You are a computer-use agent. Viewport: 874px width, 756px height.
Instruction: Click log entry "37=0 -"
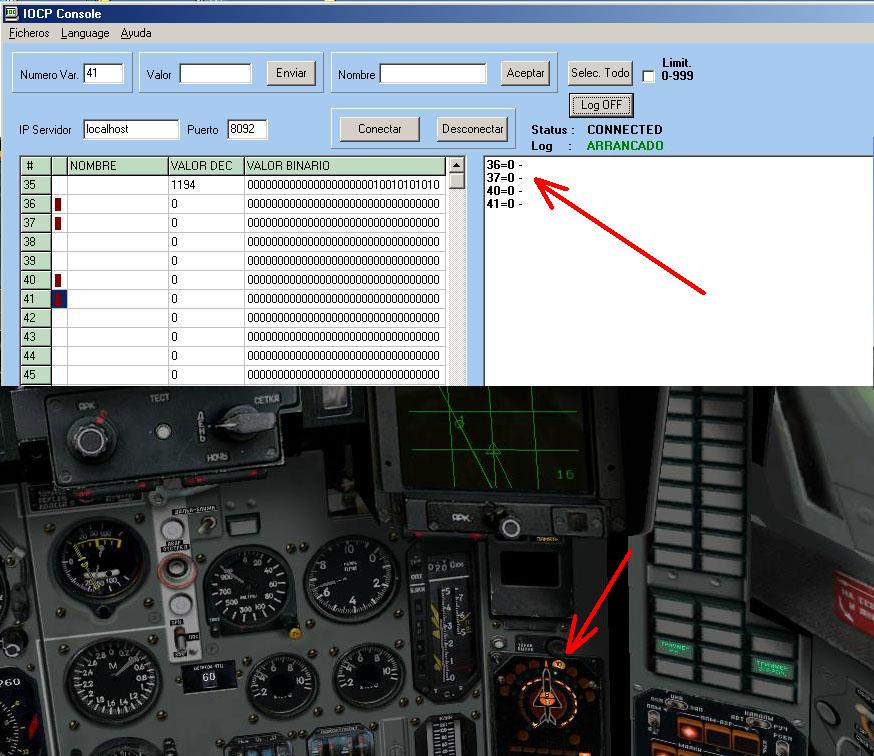pos(504,178)
